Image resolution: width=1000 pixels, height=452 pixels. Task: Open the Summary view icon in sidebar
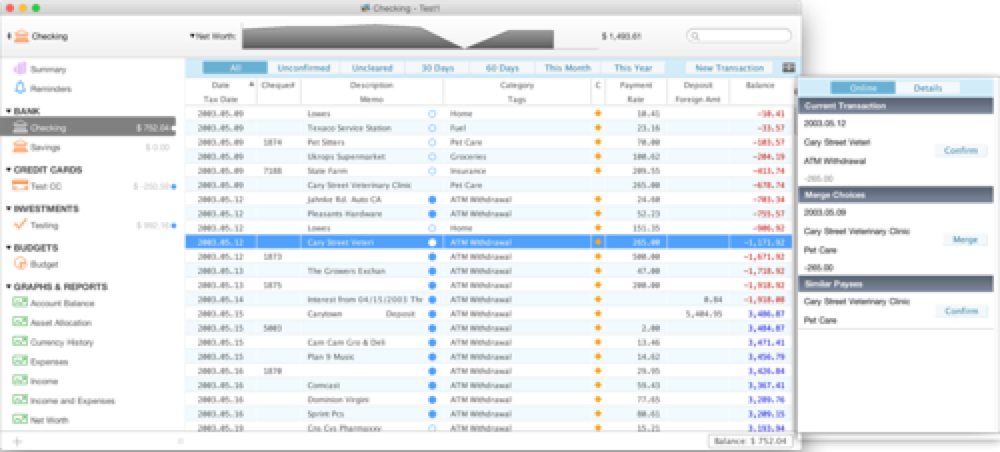[20, 69]
